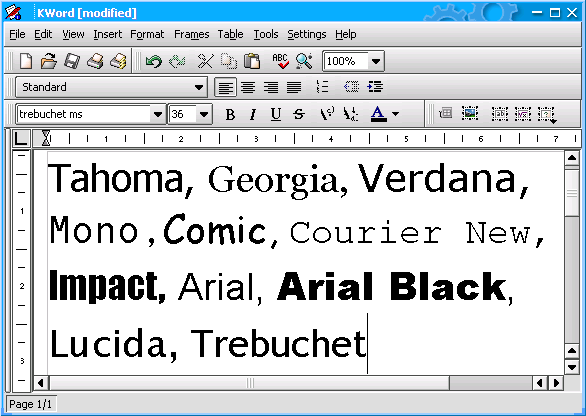Open the Edit menu
Screen dimensions: 586x416
tap(43, 34)
